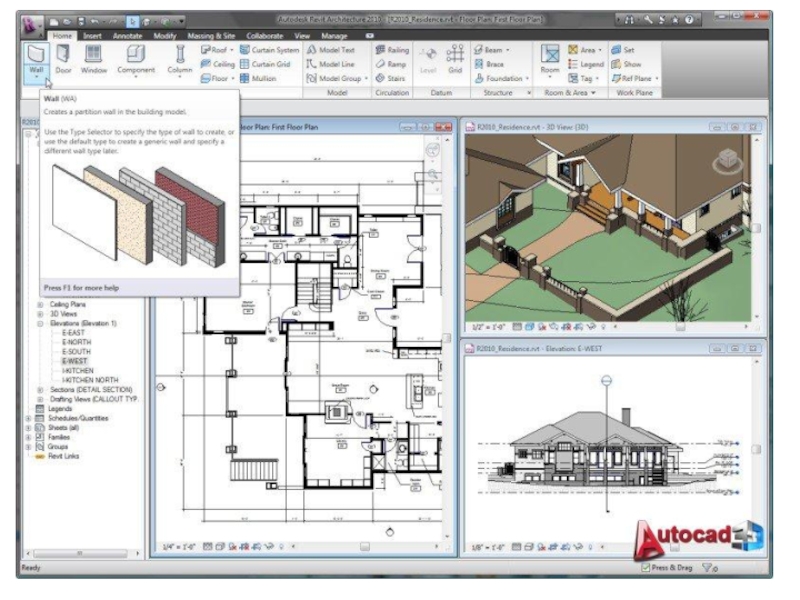This screenshot has width=800, height=600.
Task: Select the Model Line tool
Action: [x=331, y=64]
